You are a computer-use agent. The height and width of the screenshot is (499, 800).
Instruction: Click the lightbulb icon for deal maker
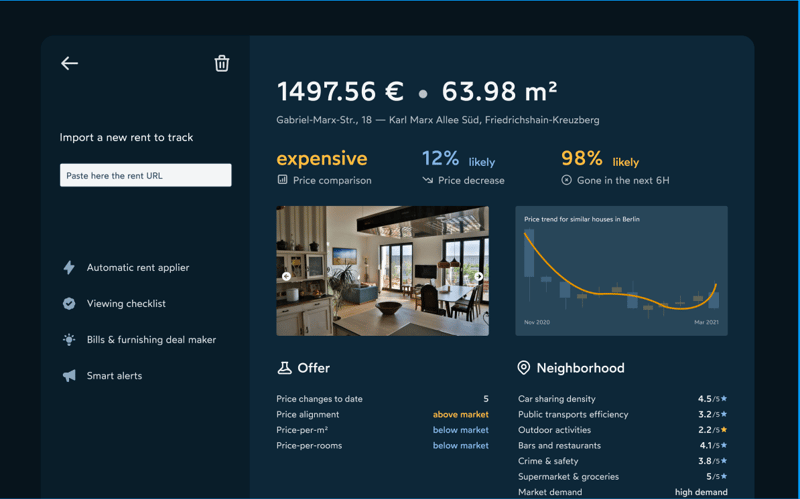click(69, 340)
